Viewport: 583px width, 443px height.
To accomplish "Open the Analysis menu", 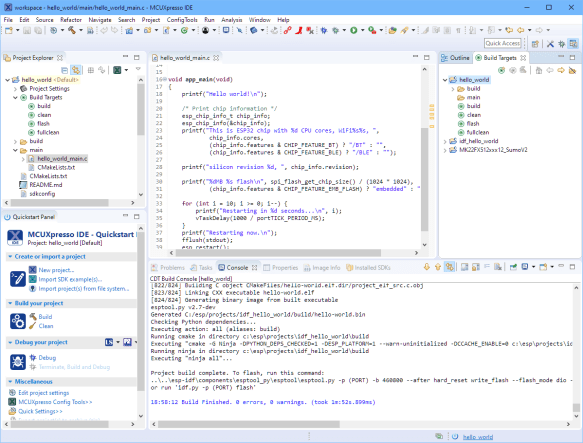I will (x=231, y=20).
